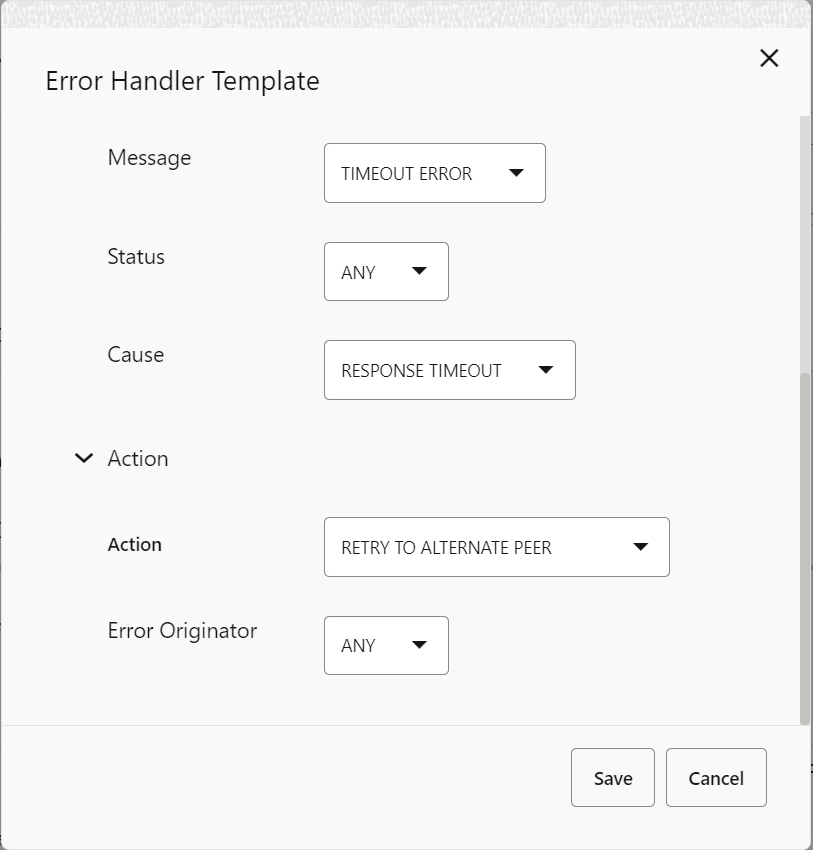Click the Cancel button
This screenshot has width=813, height=850.
click(x=716, y=777)
